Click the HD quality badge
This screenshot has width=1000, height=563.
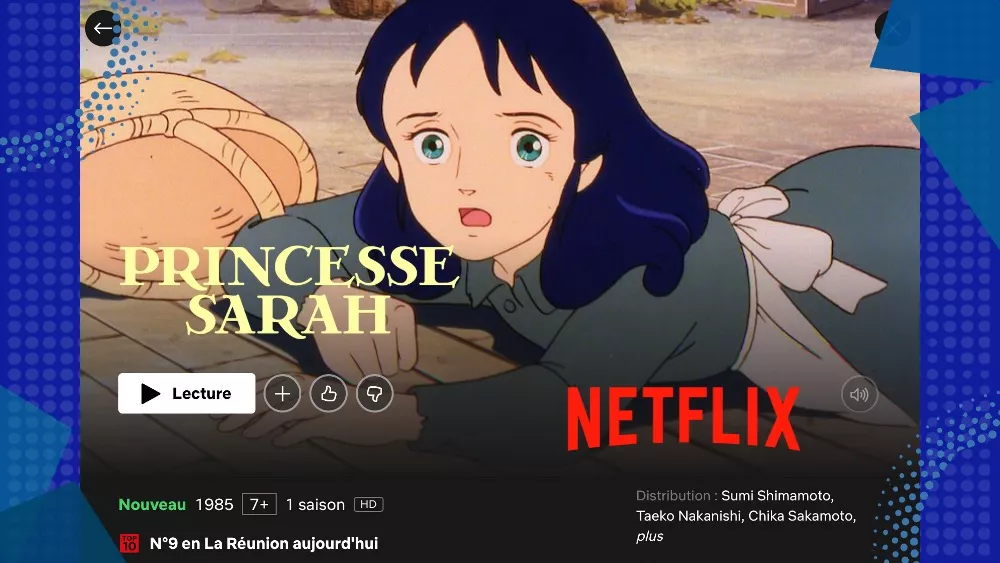point(369,504)
